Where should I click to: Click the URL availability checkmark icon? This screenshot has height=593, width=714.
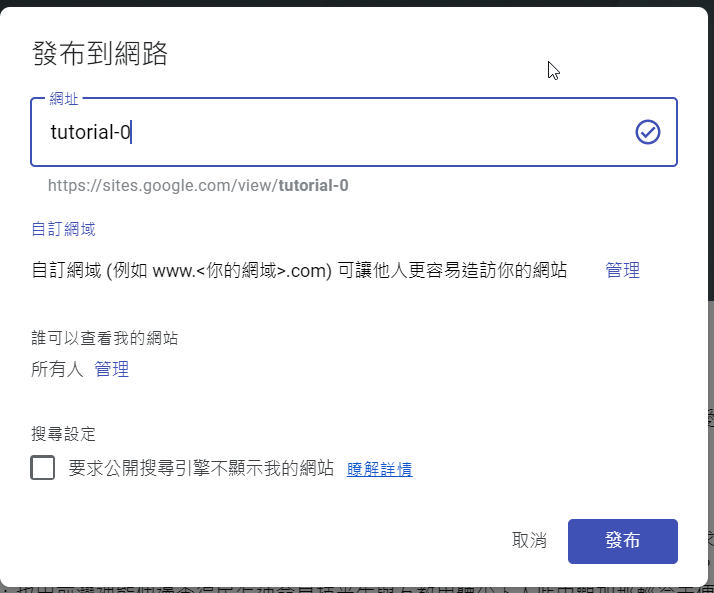[647, 132]
